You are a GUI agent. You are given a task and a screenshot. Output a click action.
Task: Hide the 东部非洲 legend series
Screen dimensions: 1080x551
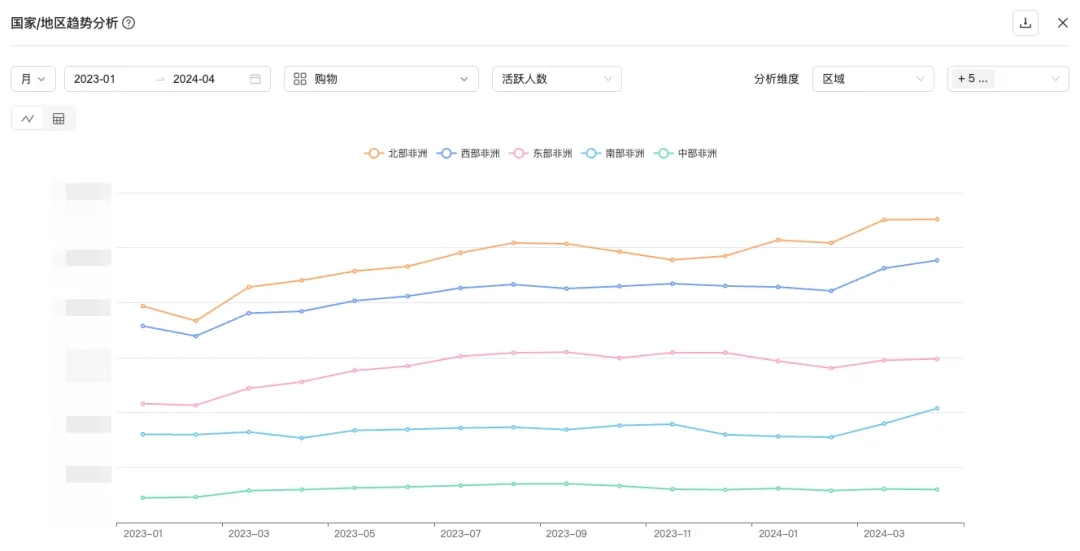pyautogui.click(x=541, y=153)
